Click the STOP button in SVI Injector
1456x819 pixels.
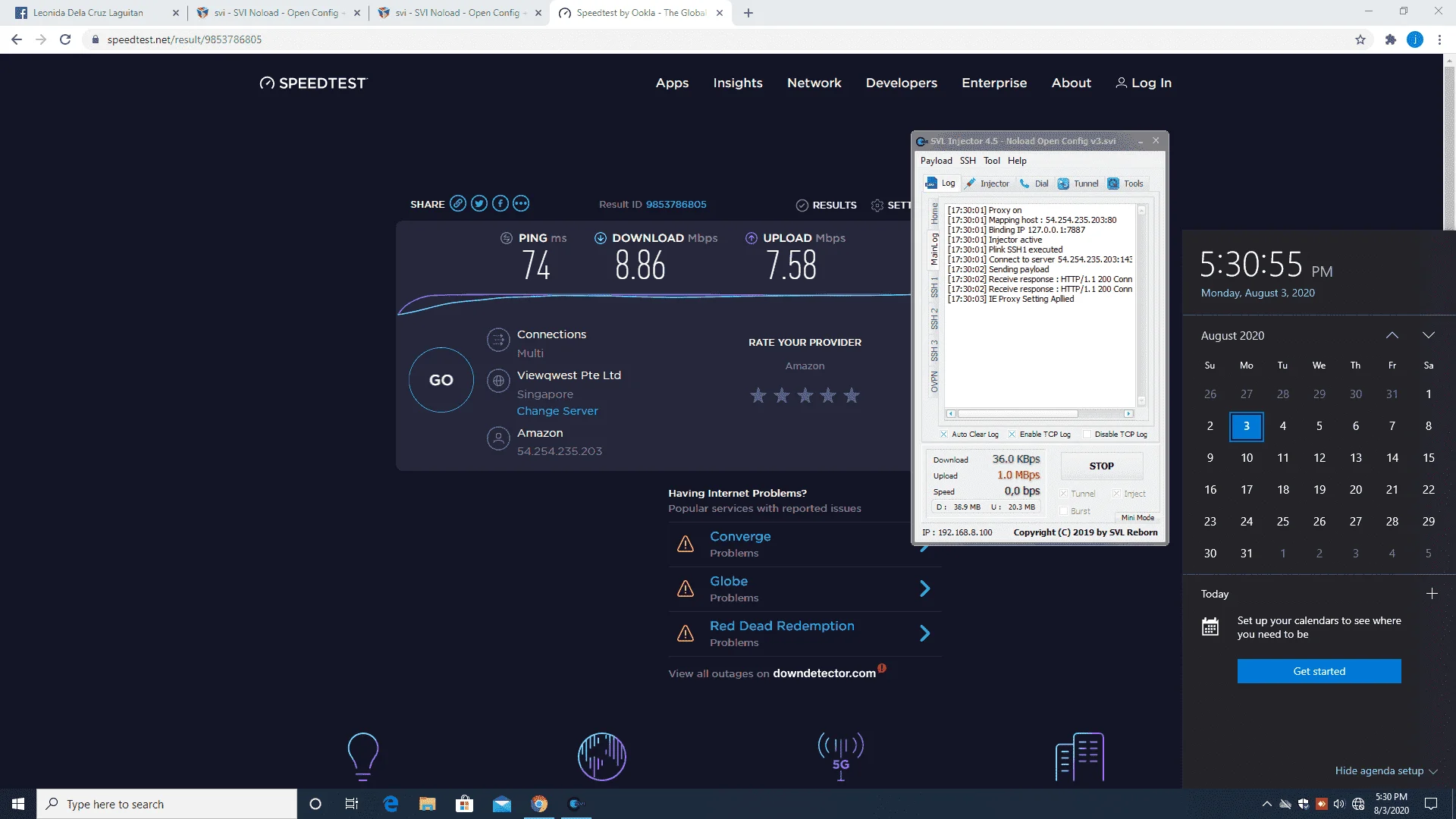click(x=1101, y=466)
